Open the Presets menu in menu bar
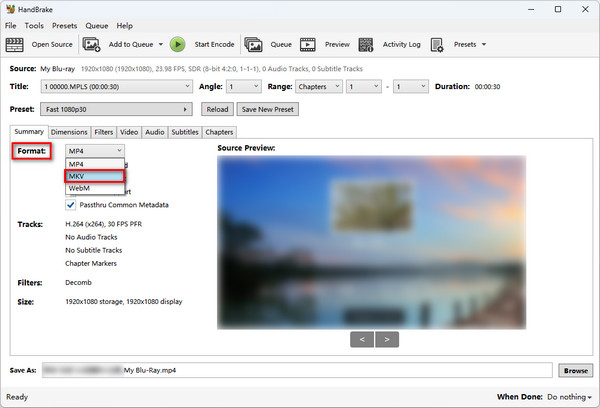The image size is (600, 408). pyautogui.click(x=64, y=25)
